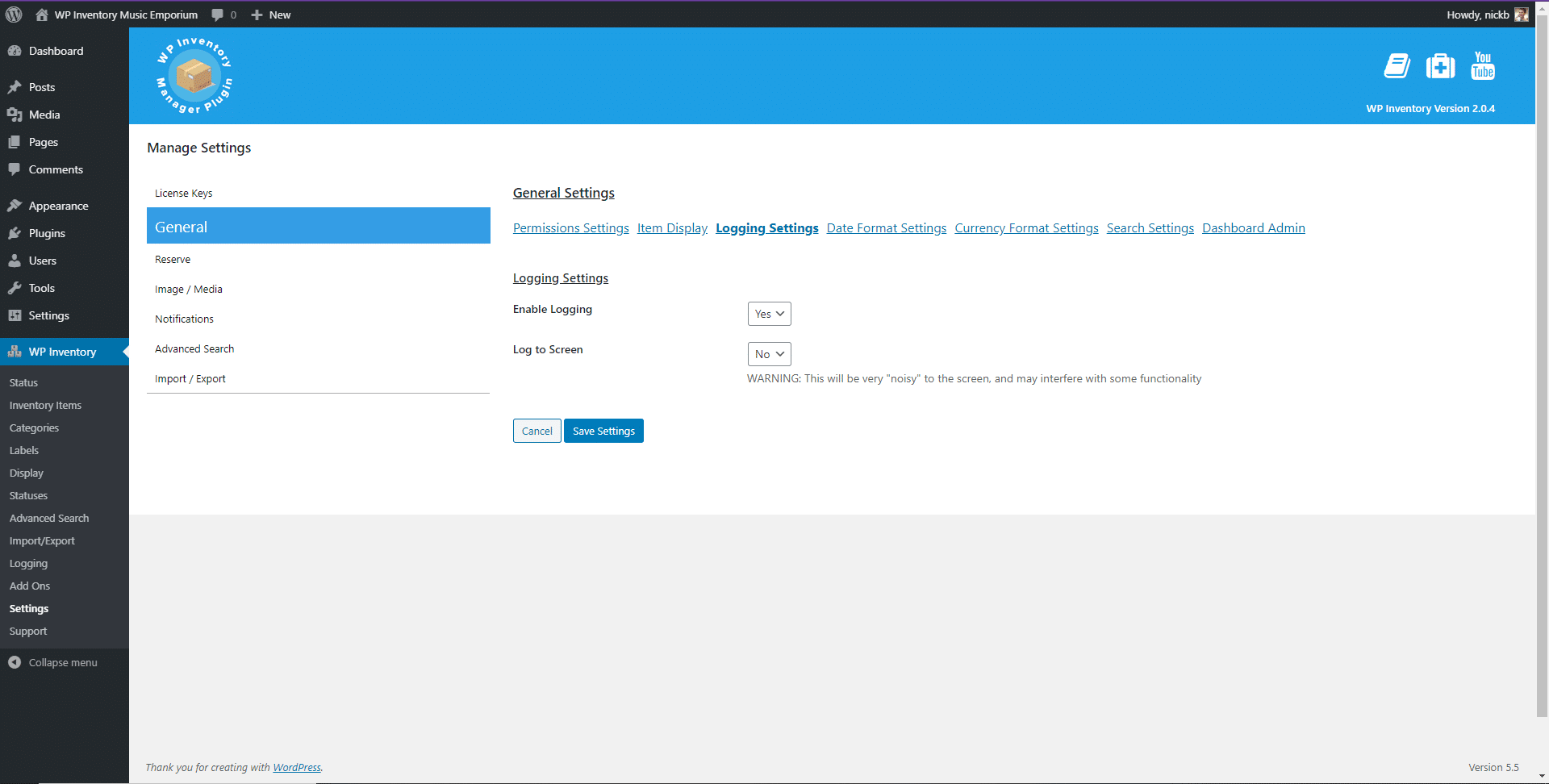Click the Plugins plug icon
Screen dimensions: 1549x784
click(x=15, y=233)
